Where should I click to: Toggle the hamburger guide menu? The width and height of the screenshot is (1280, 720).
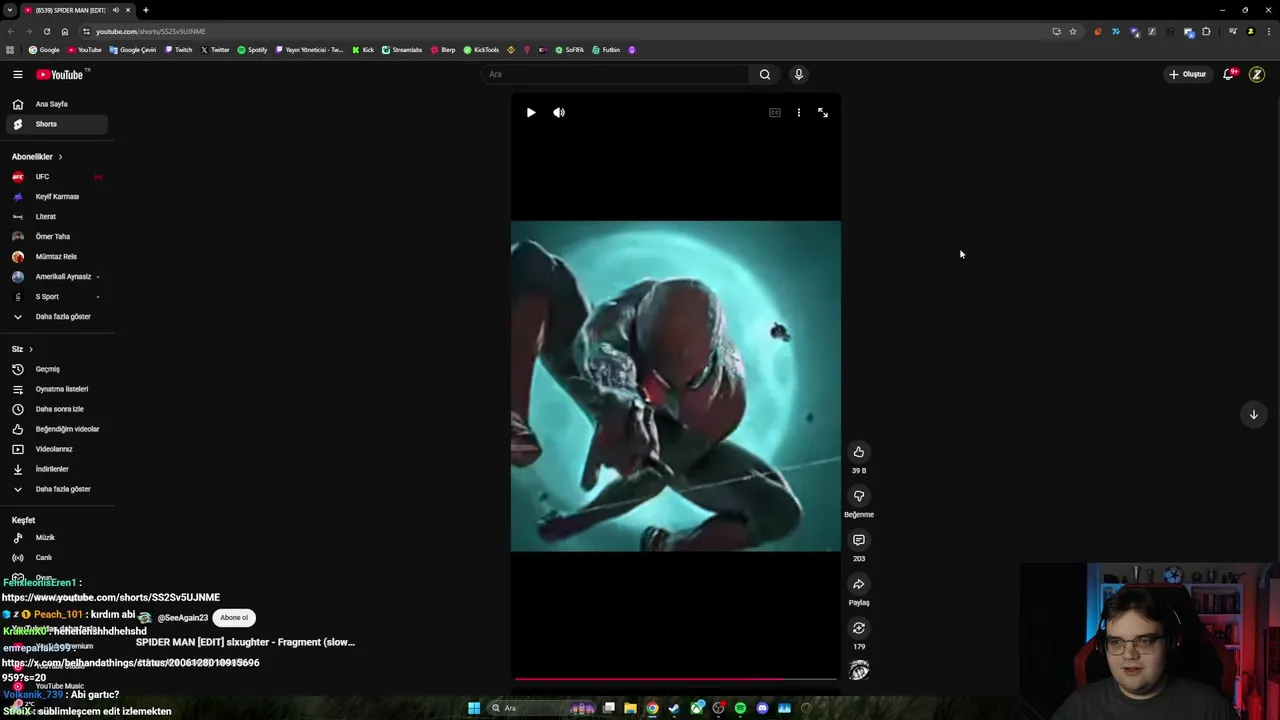point(17,74)
